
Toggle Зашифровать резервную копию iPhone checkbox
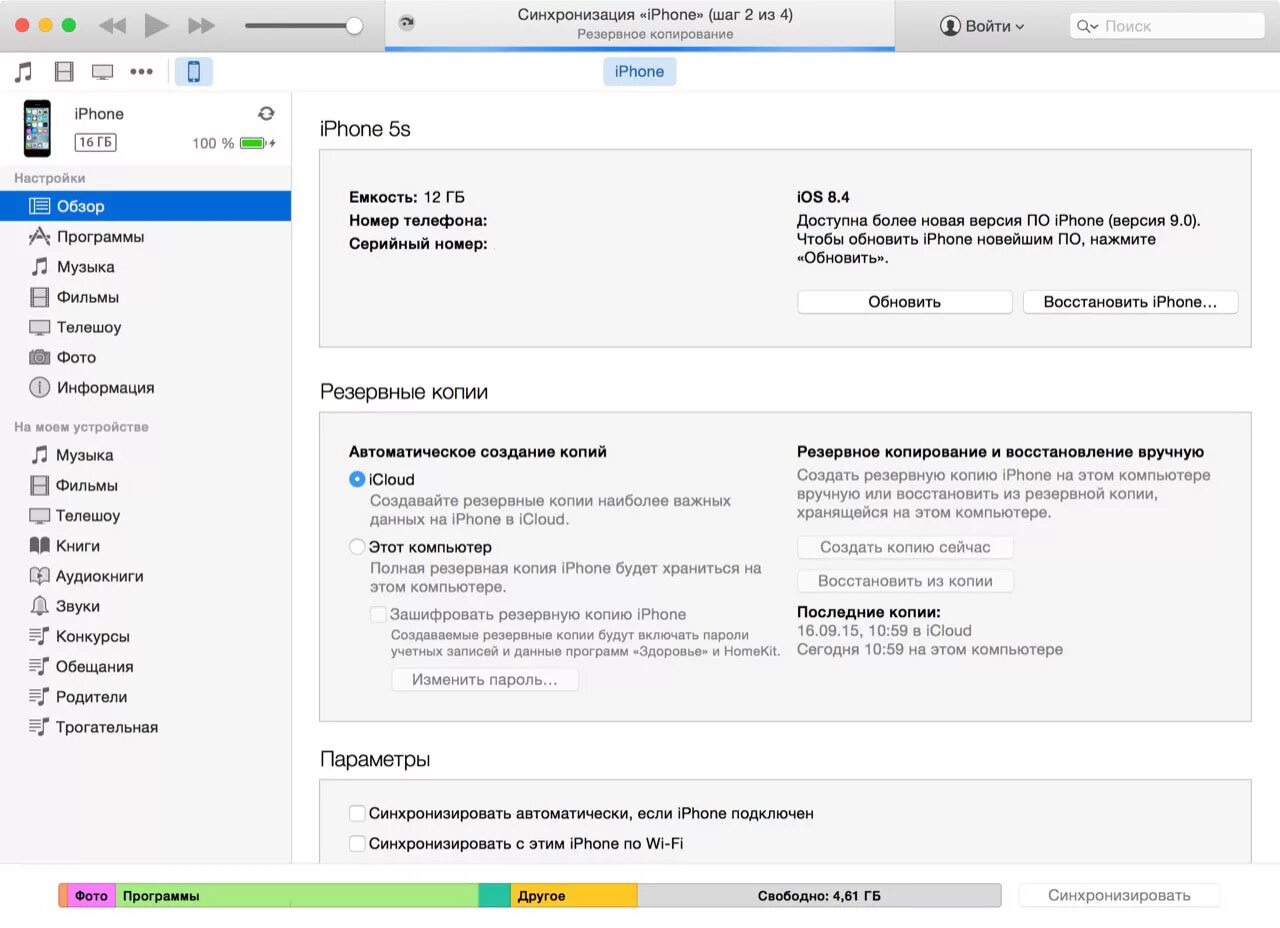coord(378,614)
